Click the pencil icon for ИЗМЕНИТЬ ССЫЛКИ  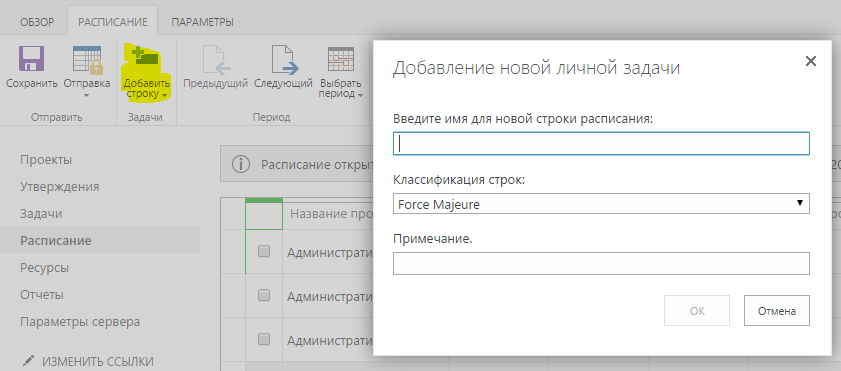(x=28, y=361)
